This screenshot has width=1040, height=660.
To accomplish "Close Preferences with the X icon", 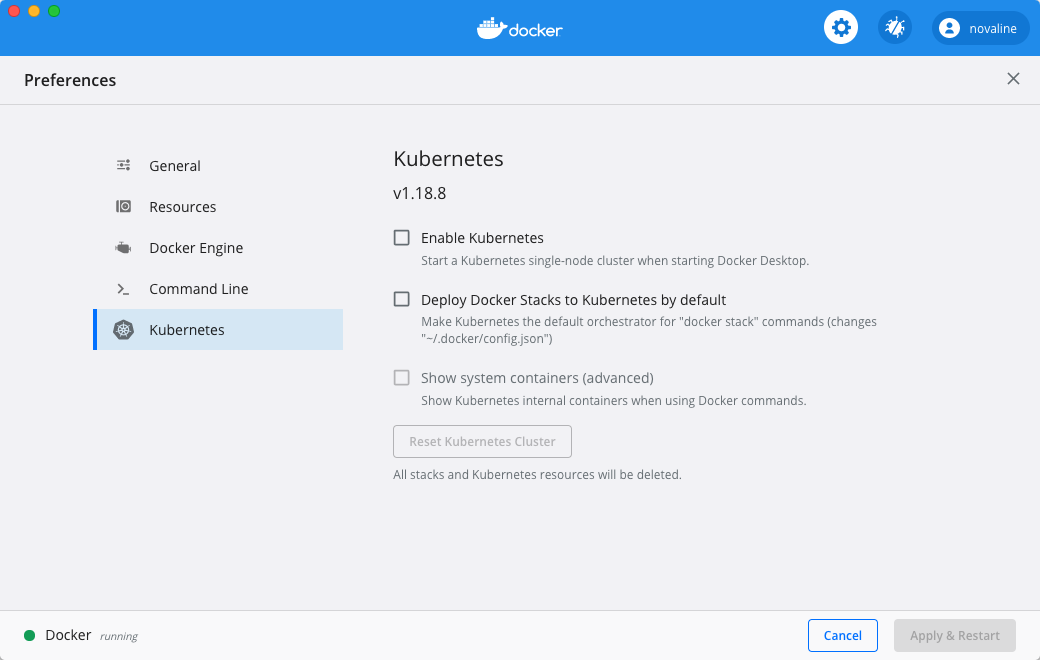I will 1013,79.
